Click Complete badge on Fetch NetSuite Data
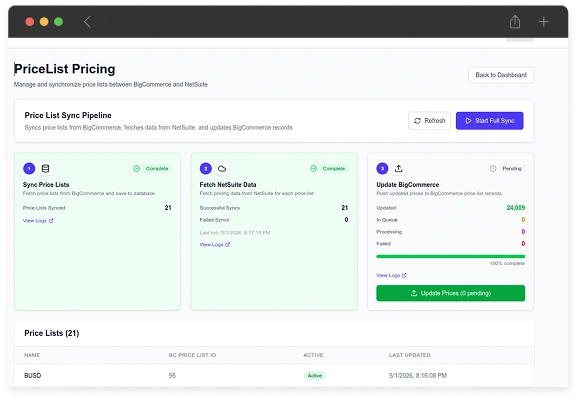This screenshot has width=579, height=400. tap(334, 168)
